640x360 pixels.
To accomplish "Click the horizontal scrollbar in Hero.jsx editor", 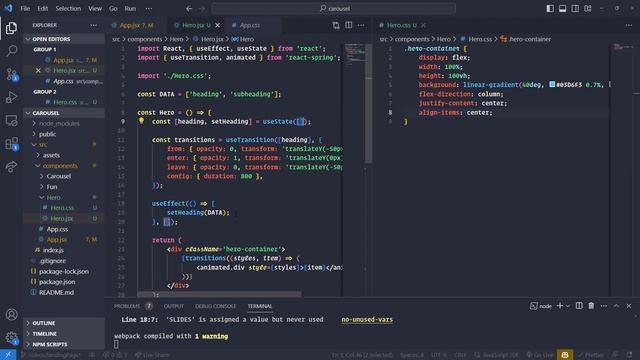I will pos(220,294).
